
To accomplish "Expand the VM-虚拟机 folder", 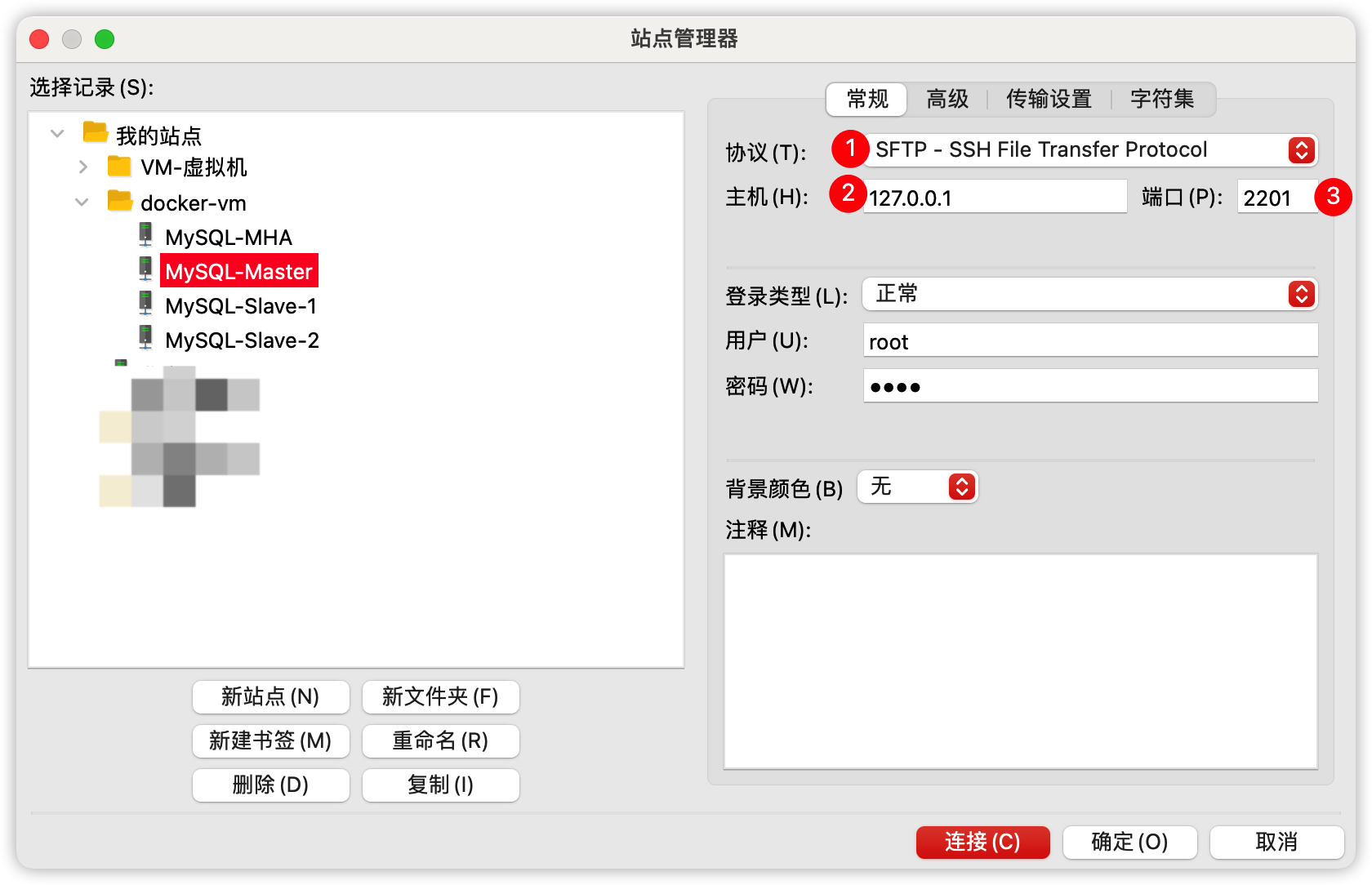I will point(82,167).
